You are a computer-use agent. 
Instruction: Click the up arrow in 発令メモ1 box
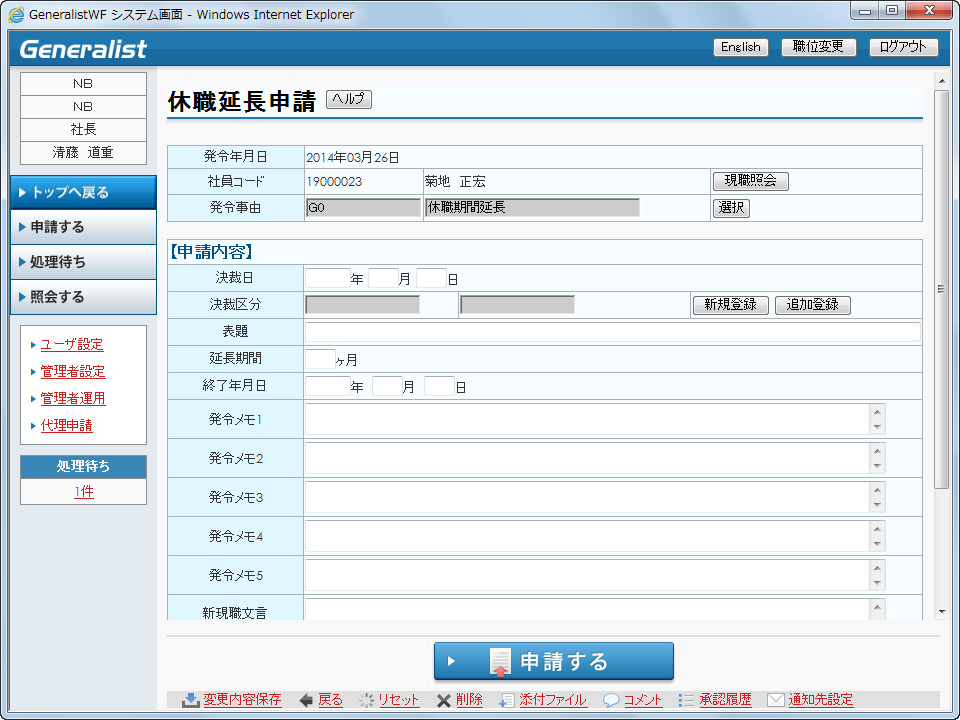pos(877,411)
